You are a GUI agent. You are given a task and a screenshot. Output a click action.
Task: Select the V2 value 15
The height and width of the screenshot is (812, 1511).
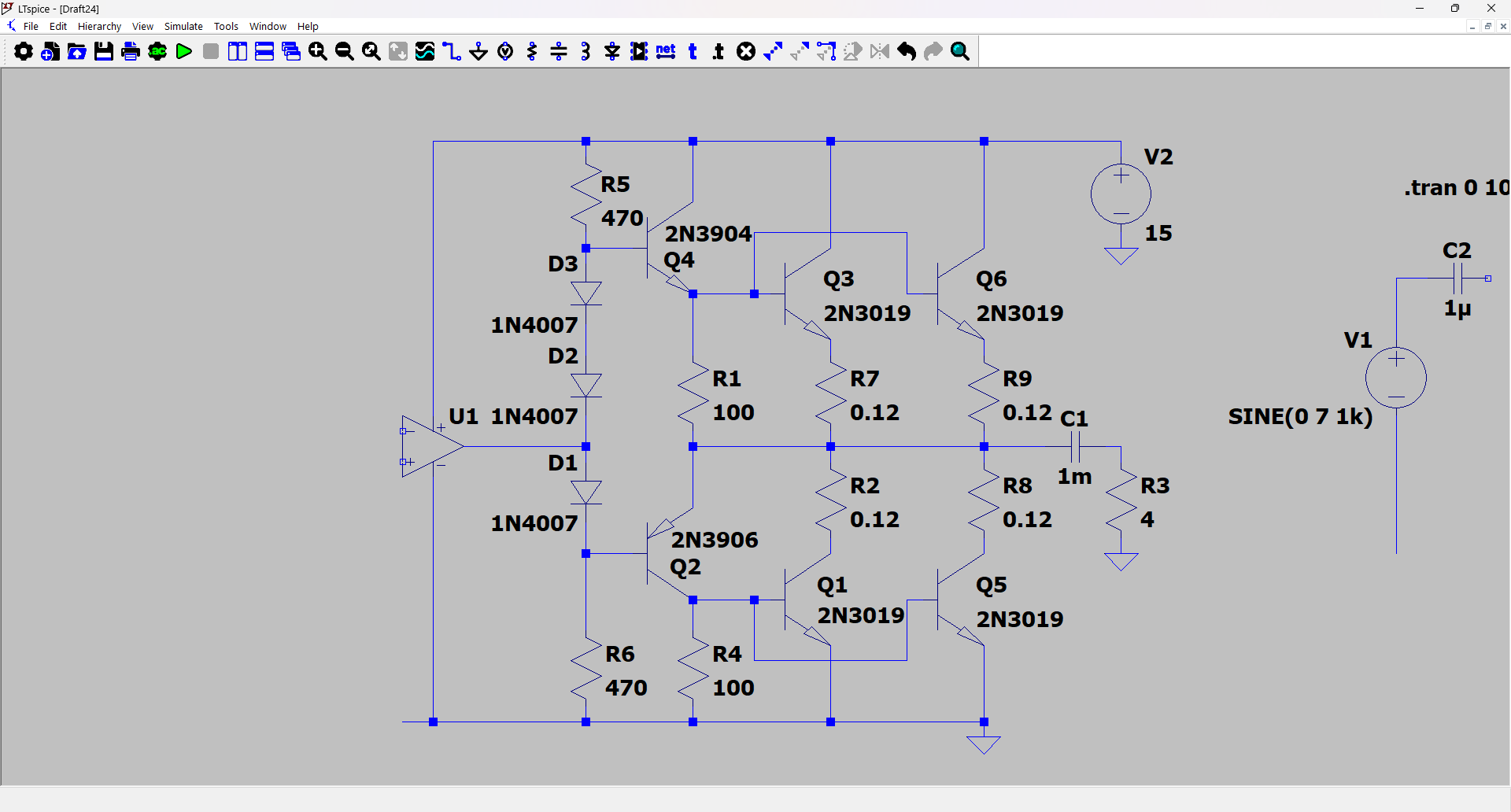pyautogui.click(x=1158, y=233)
